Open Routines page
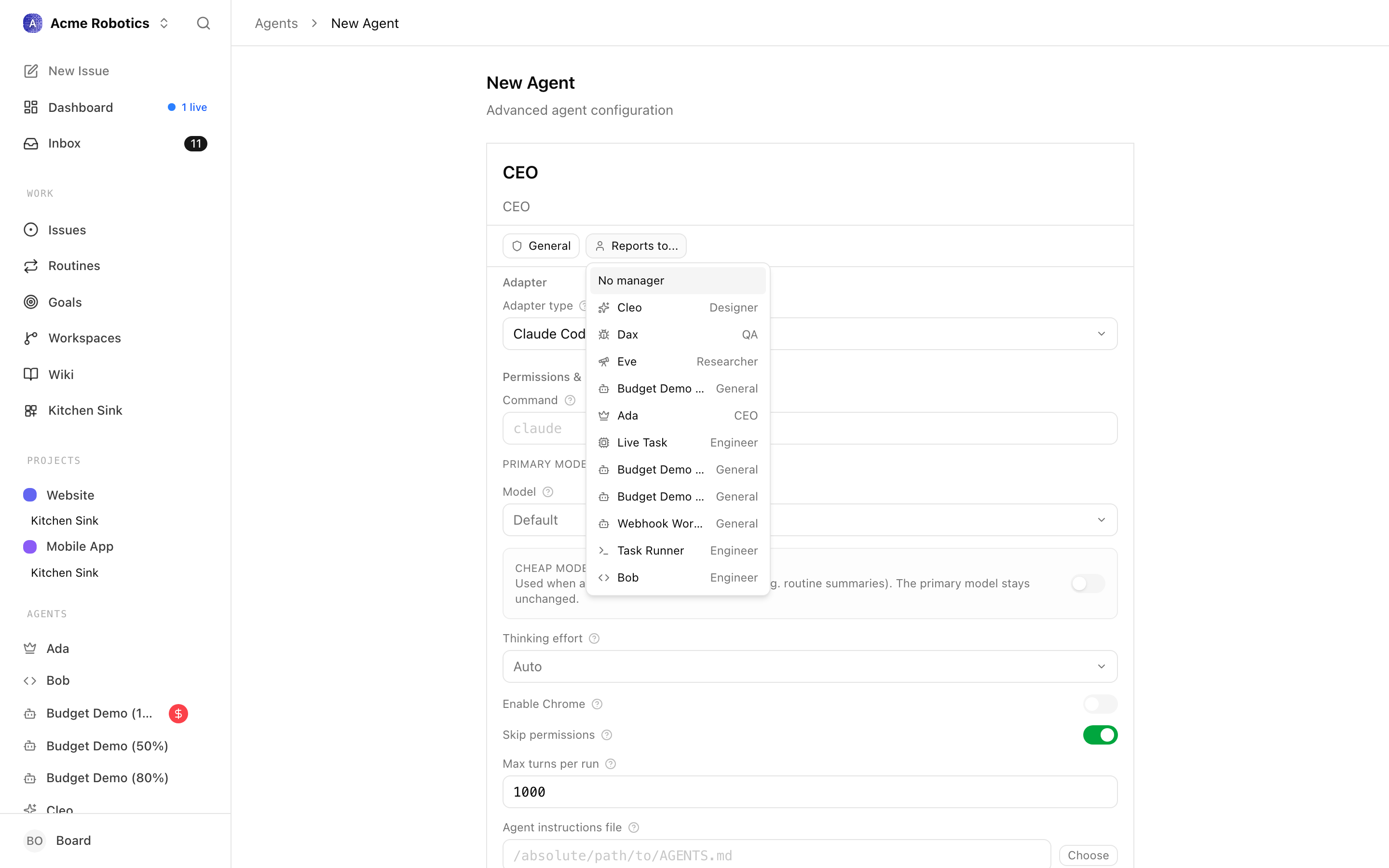This screenshot has height=868, width=1389. (115, 266)
